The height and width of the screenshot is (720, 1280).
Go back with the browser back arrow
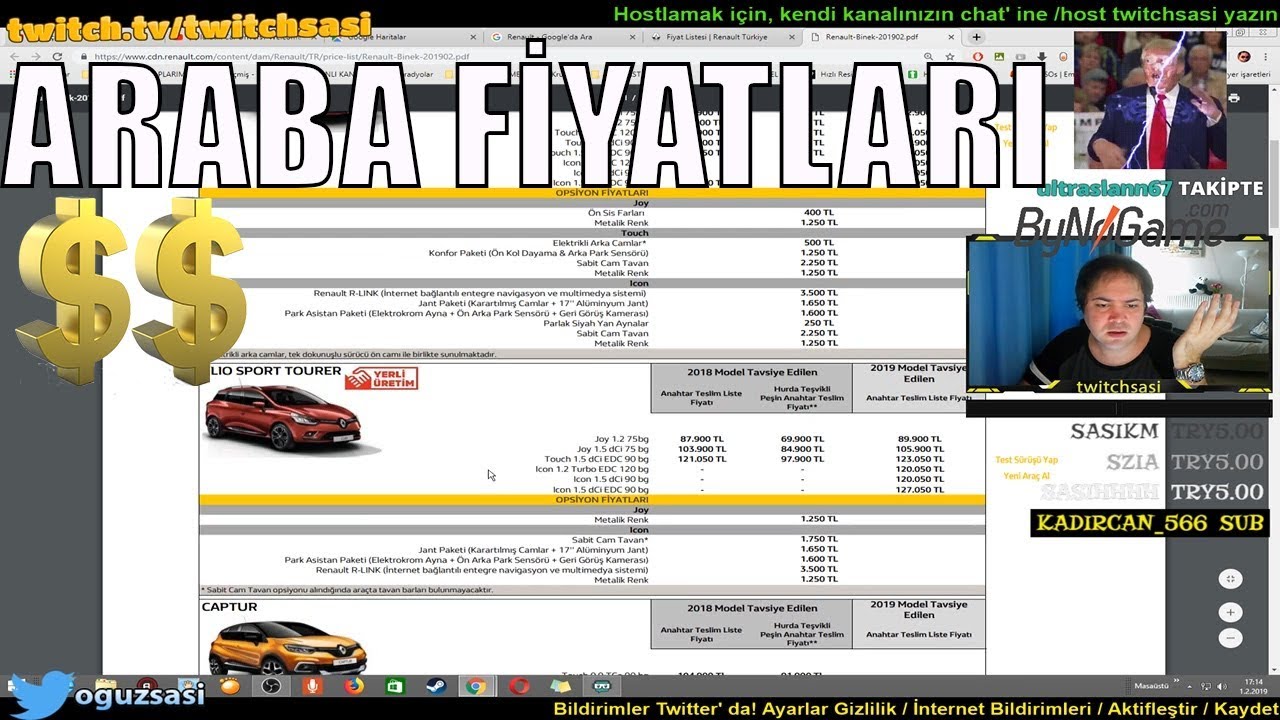[x=14, y=57]
